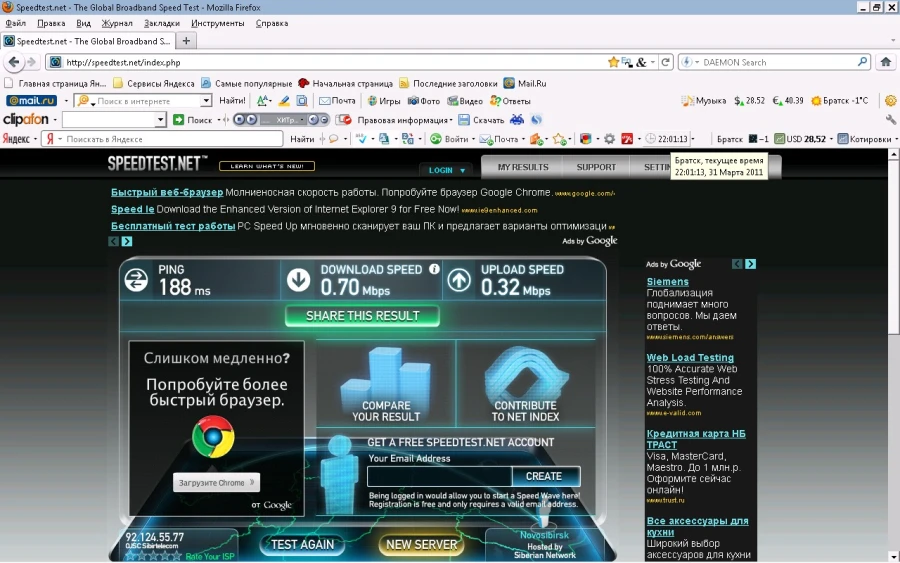The height and width of the screenshot is (563, 900).
Task: Open Музыка in Mail.ru toolbar
Action: pos(704,101)
